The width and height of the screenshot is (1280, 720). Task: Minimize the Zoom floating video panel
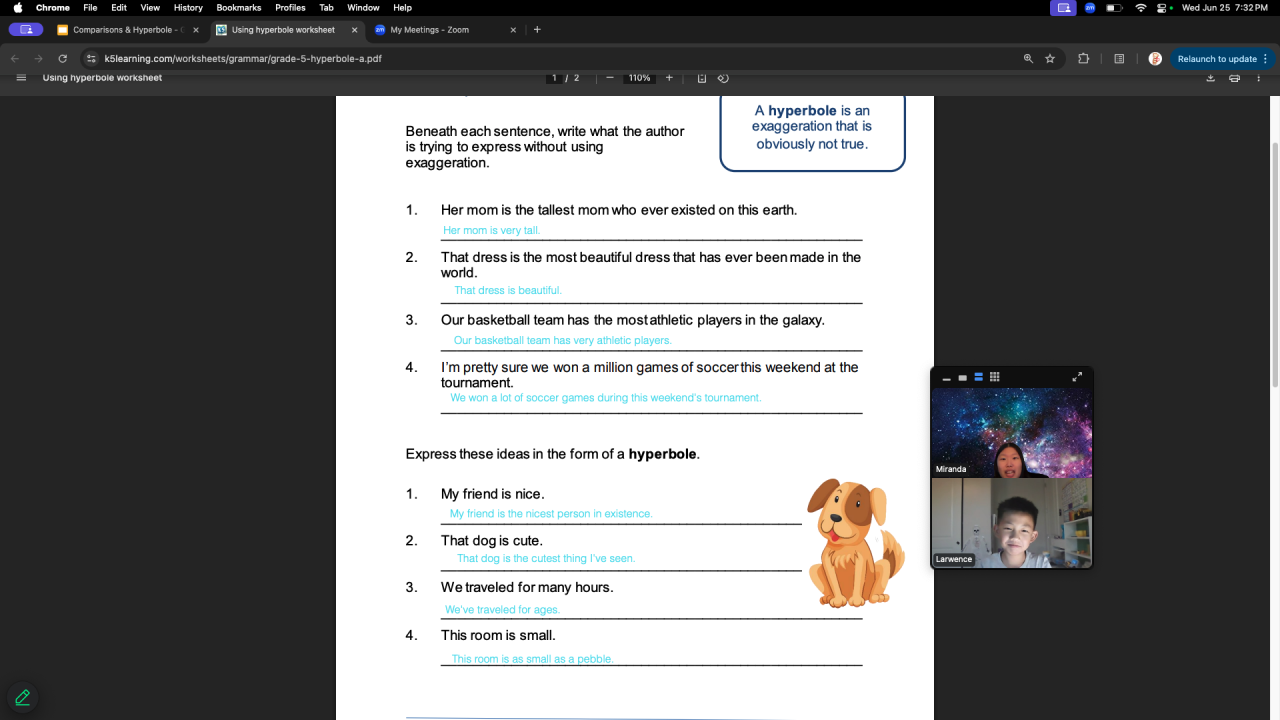tap(946, 378)
